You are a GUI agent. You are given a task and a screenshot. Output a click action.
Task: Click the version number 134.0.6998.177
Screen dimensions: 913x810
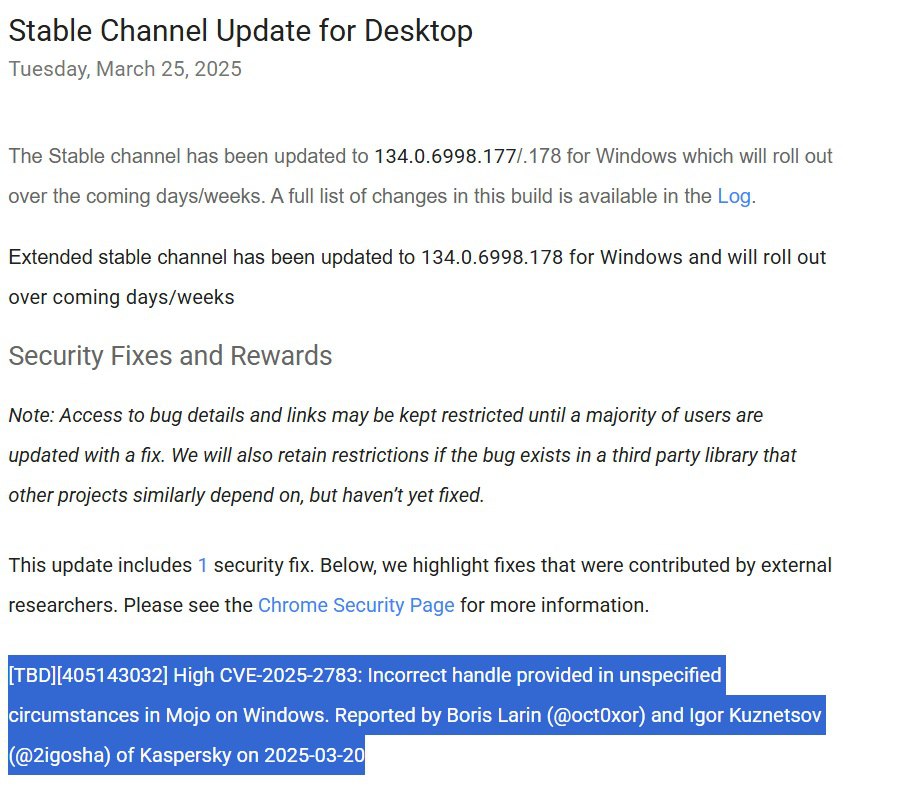point(445,156)
